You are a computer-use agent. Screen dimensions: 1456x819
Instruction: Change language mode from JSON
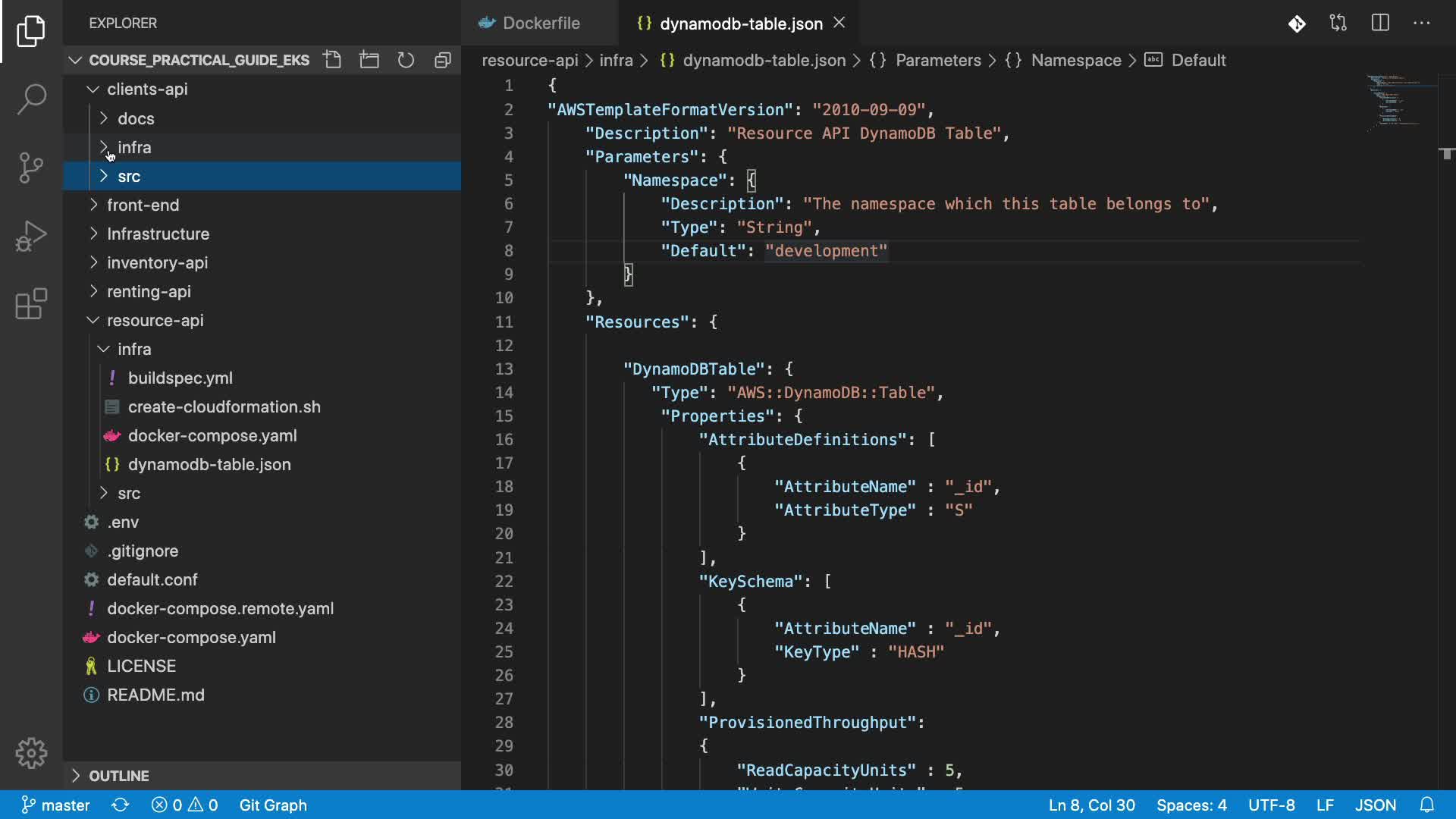(1375, 805)
